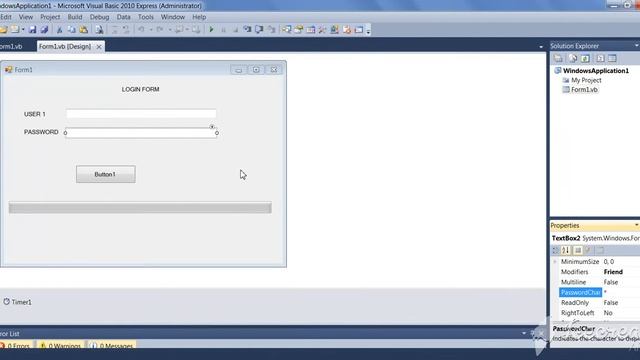Click Refresh icon in Solution Explorer
Viewport: 640px width, 360px height.
[x=585, y=58]
